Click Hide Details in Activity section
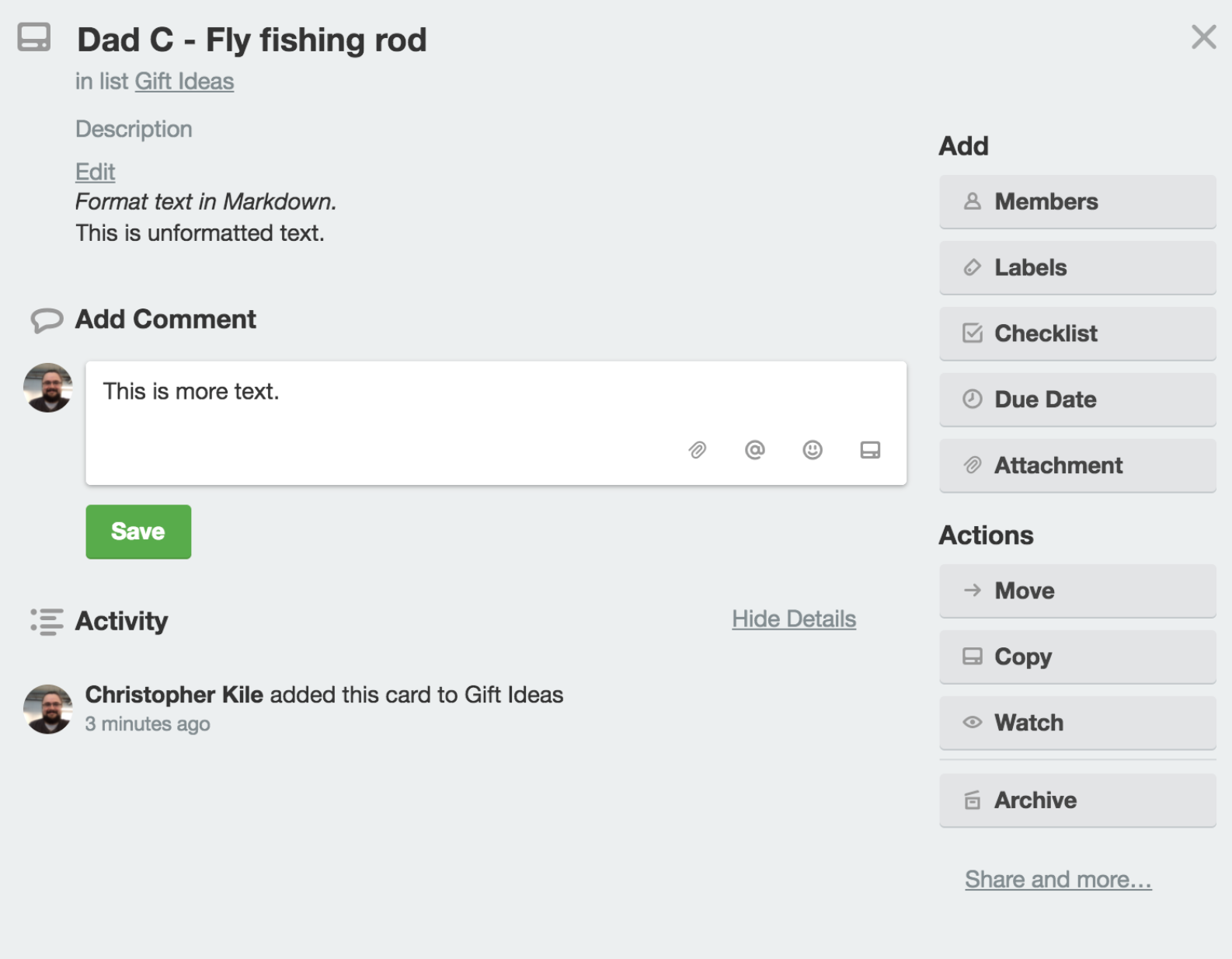Image resolution: width=1232 pixels, height=959 pixels. click(x=794, y=619)
